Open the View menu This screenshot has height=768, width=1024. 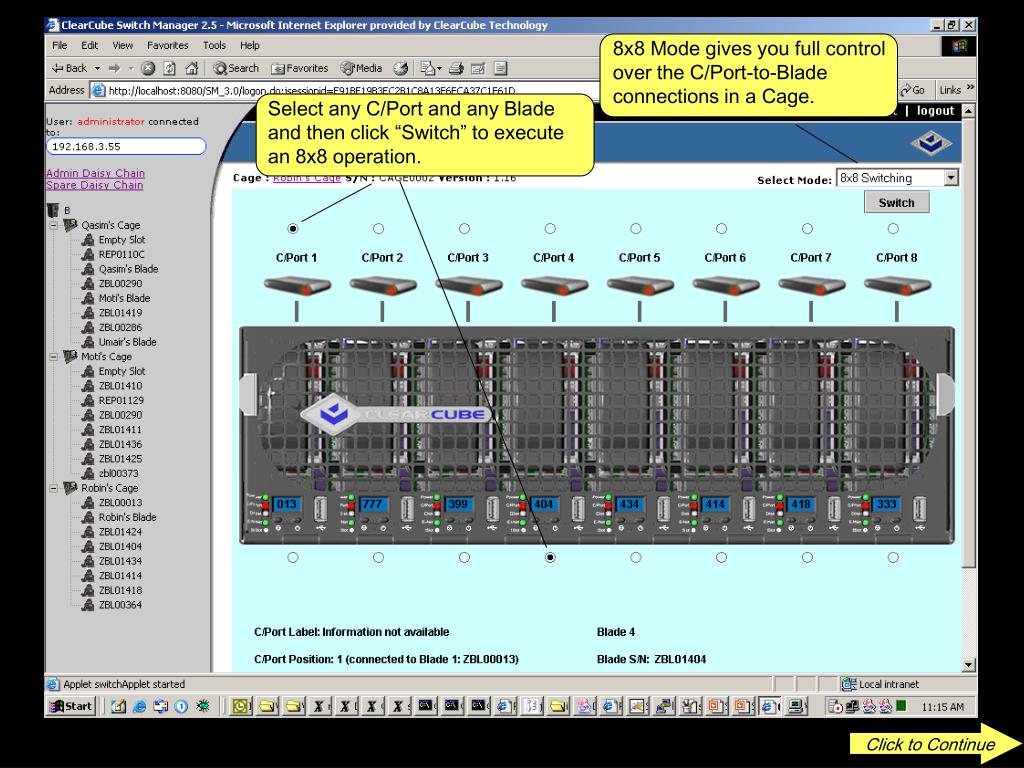[x=123, y=45]
